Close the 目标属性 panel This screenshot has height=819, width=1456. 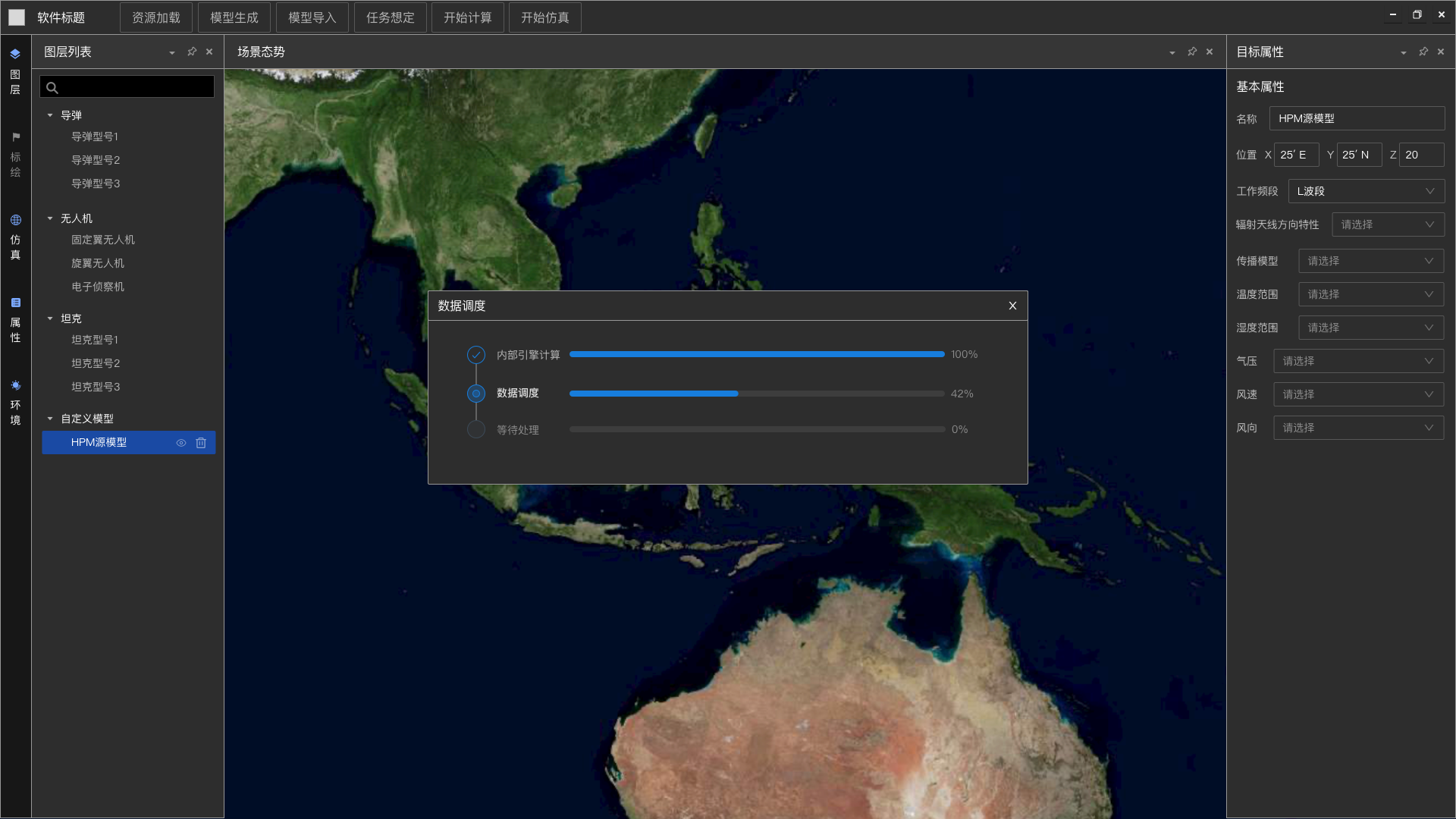click(x=1441, y=52)
